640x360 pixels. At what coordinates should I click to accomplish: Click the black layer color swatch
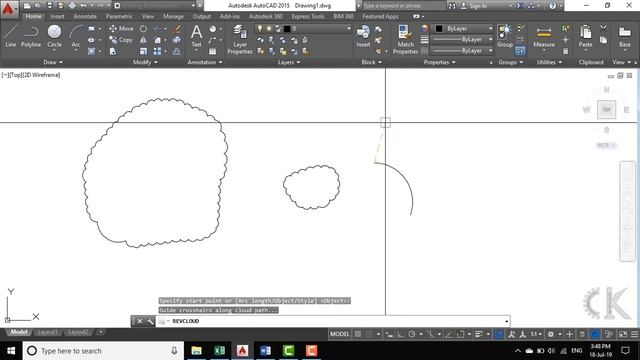coord(287,29)
